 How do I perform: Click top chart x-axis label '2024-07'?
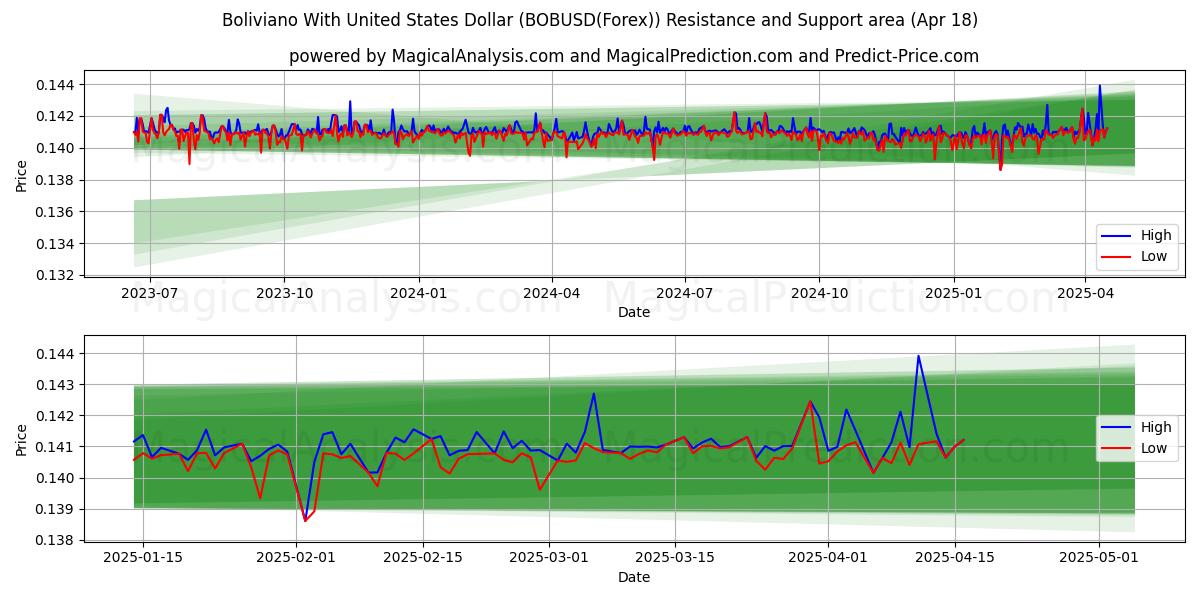(685, 293)
